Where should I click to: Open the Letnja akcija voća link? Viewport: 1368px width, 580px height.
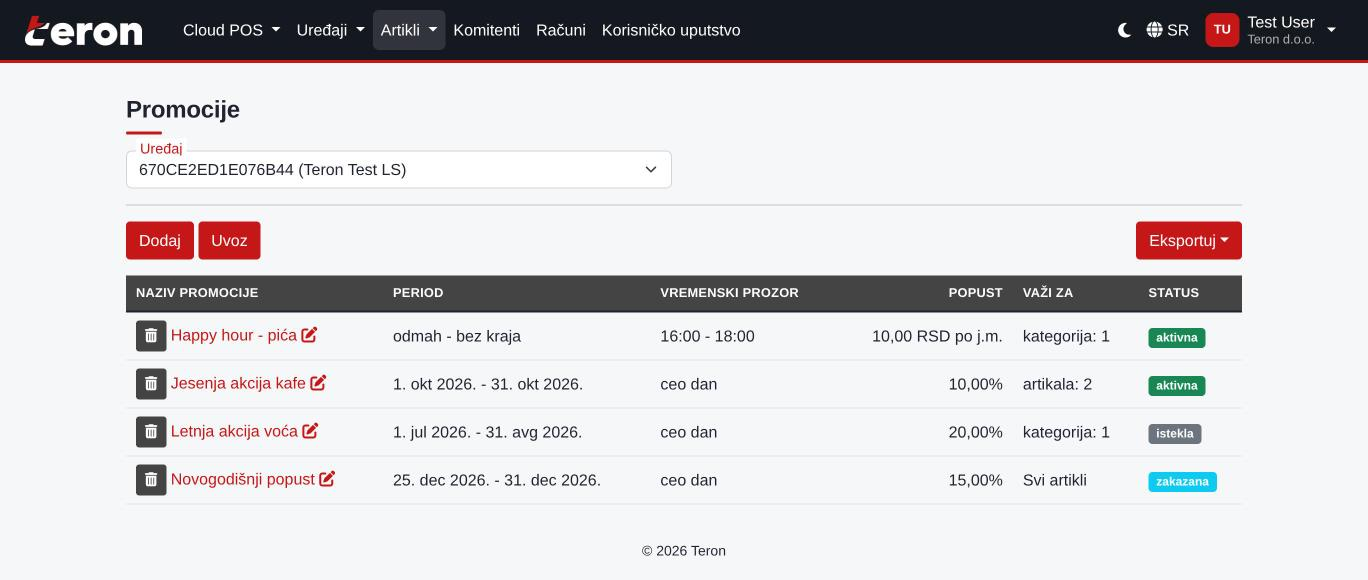pyautogui.click(x=234, y=431)
